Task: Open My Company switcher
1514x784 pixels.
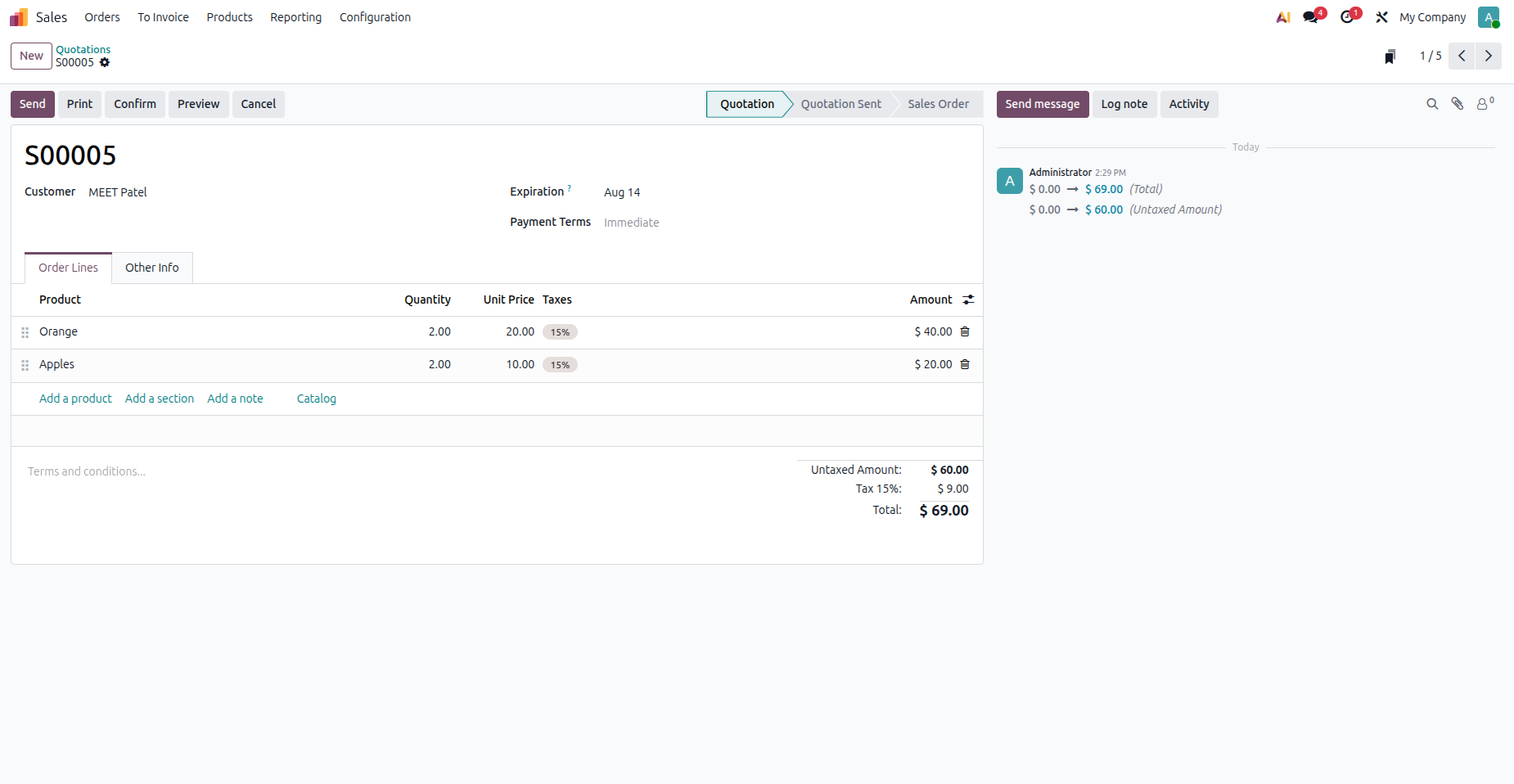Action: point(1432,17)
